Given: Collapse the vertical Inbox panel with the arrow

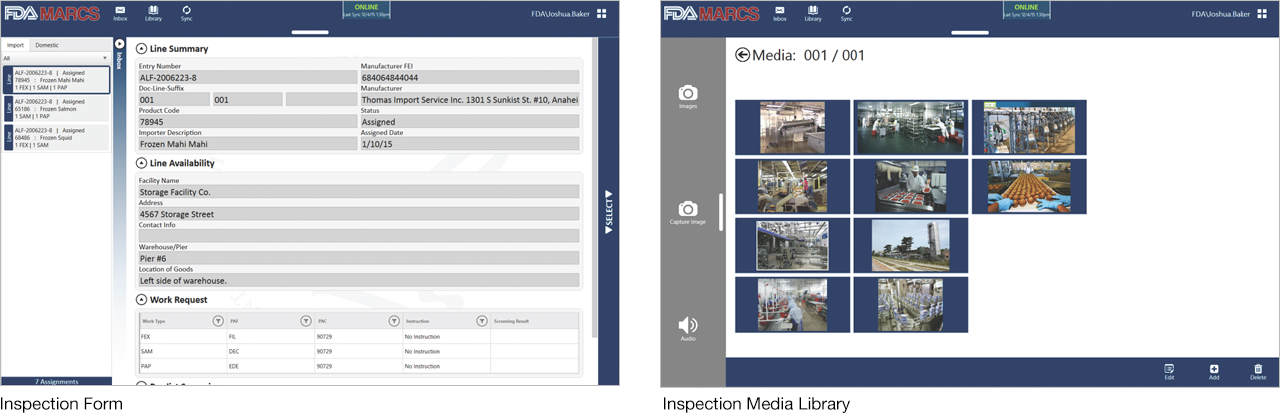Looking at the screenshot, I should (x=119, y=44).
